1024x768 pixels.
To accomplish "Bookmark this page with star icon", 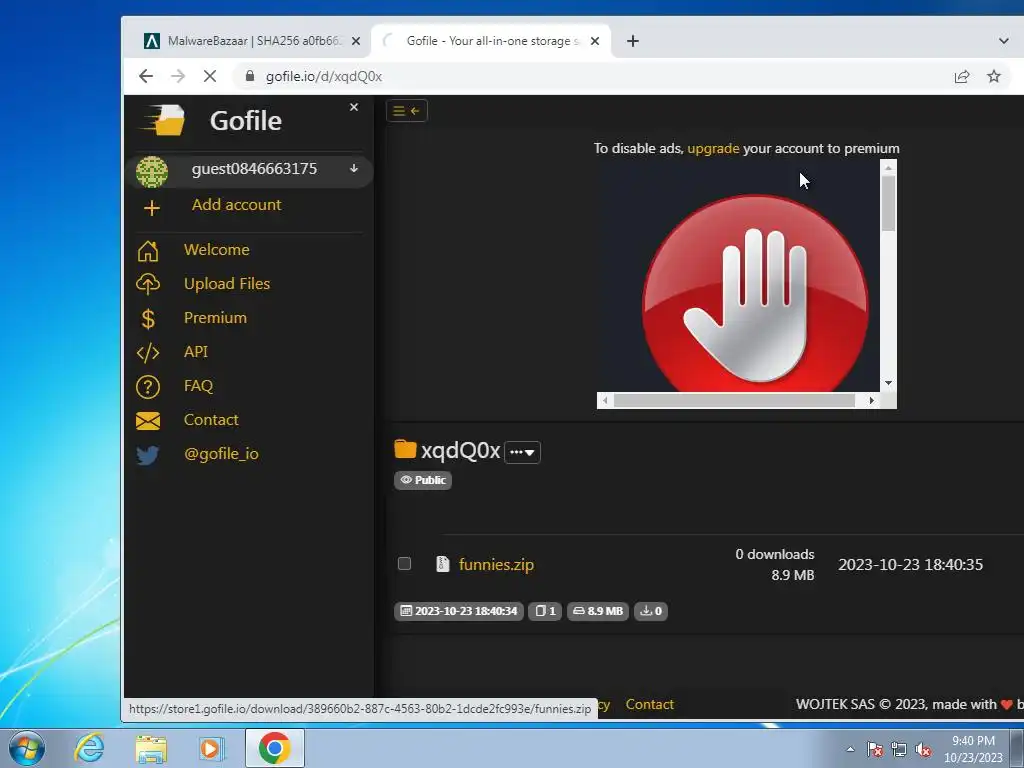I will pos(994,76).
